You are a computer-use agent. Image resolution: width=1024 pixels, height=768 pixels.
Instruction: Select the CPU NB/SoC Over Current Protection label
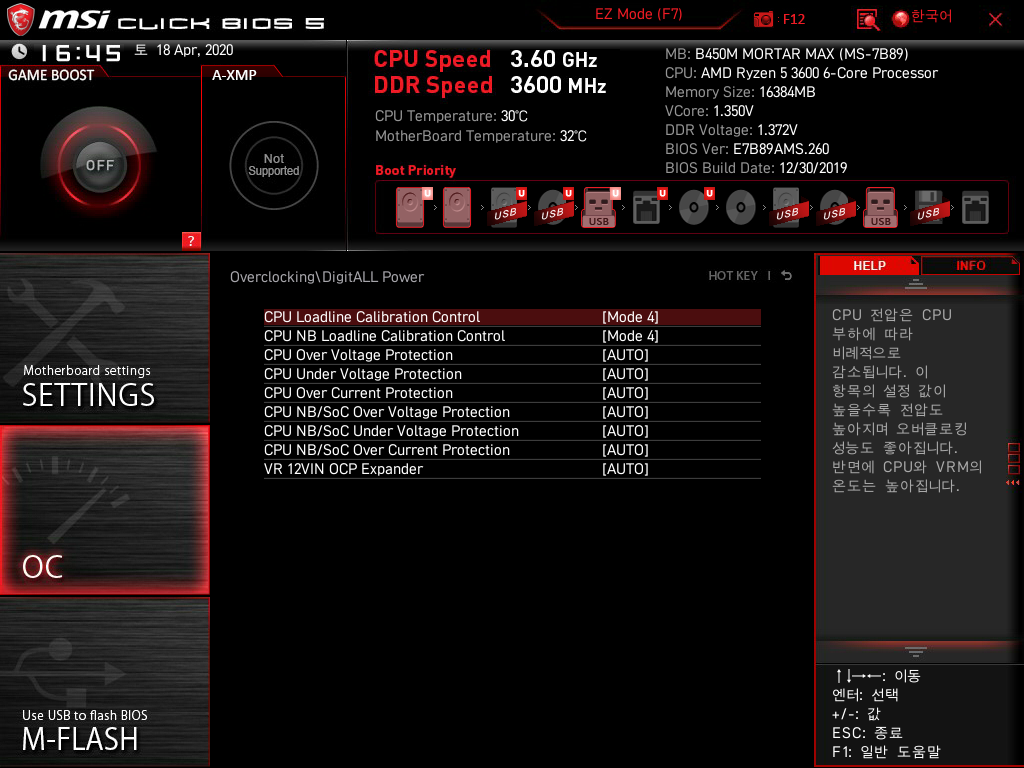[387, 449]
